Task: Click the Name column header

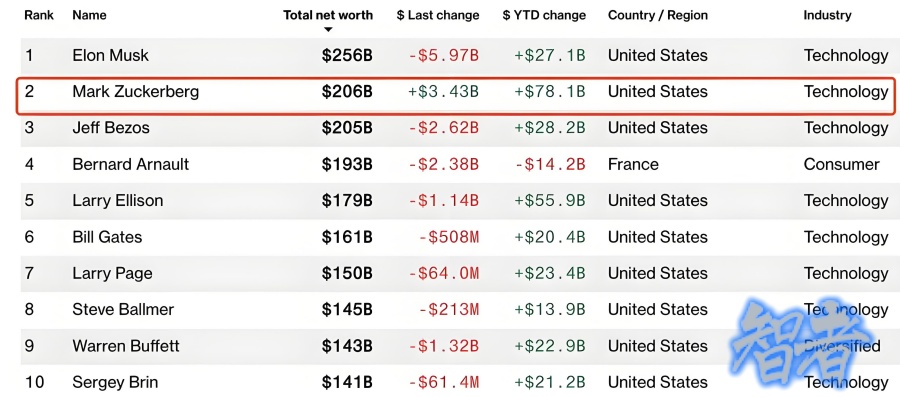Action: 89,15
